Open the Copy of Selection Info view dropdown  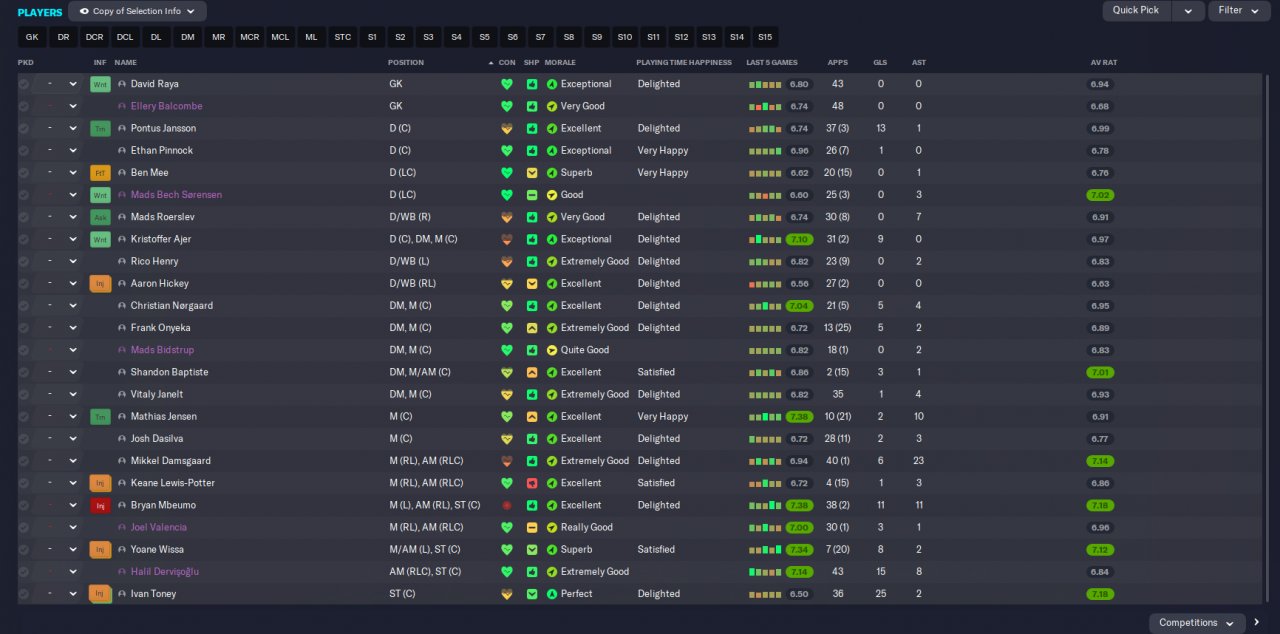138,11
